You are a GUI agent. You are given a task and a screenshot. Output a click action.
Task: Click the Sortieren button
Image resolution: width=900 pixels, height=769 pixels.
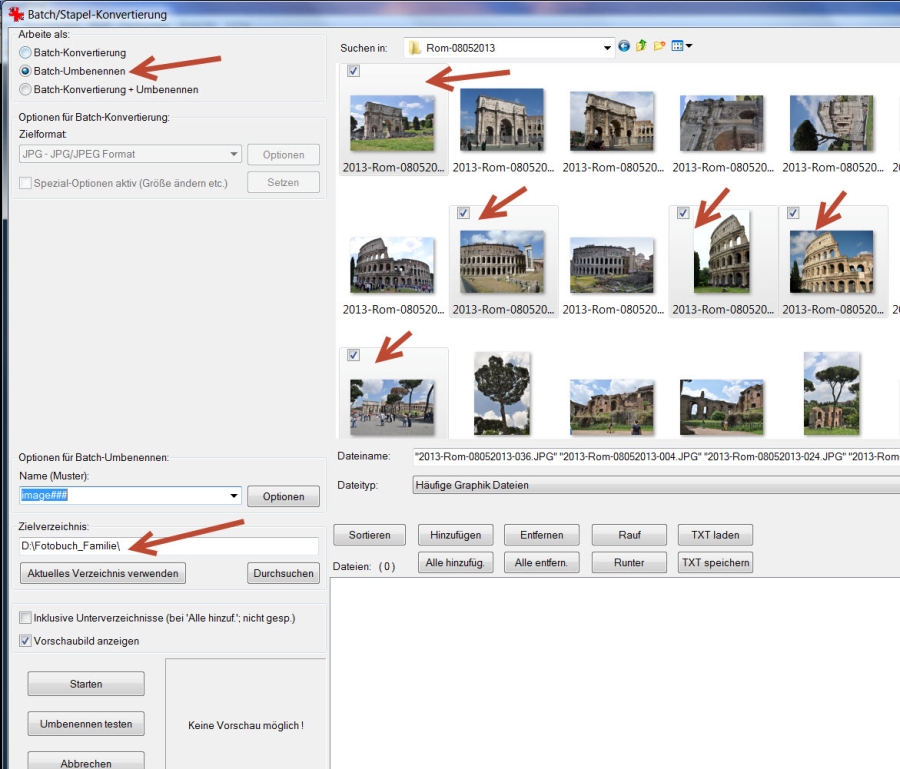[369, 535]
